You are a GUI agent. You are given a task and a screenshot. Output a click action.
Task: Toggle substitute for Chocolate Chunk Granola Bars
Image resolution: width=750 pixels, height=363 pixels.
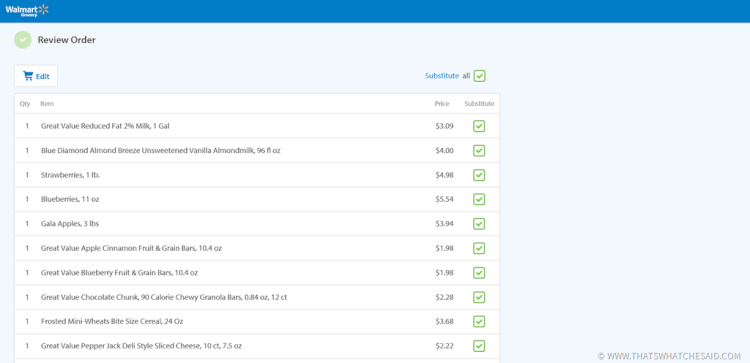click(x=479, y=297)
